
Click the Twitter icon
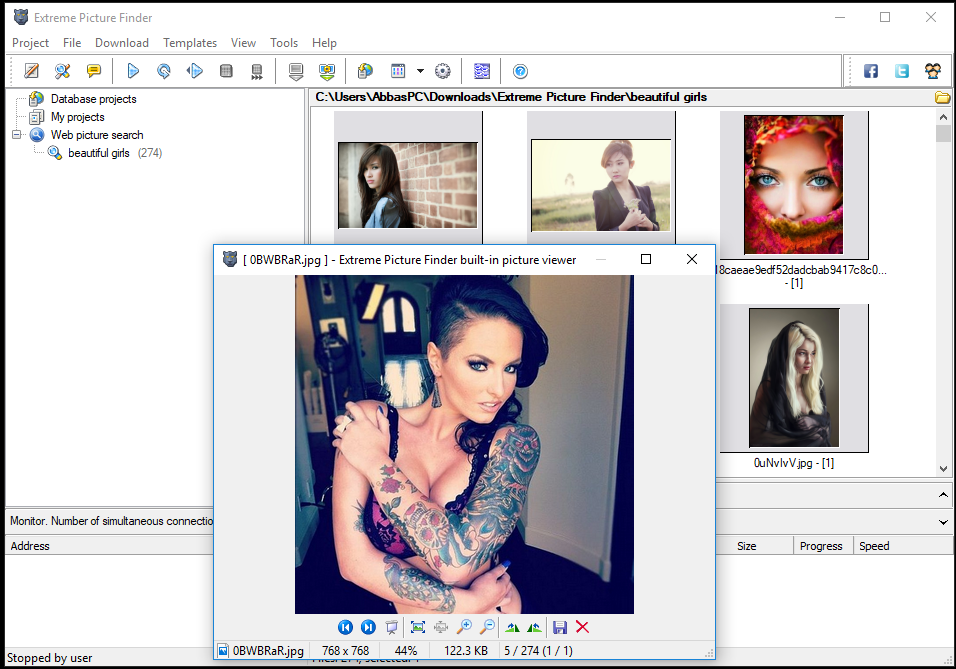902,71
